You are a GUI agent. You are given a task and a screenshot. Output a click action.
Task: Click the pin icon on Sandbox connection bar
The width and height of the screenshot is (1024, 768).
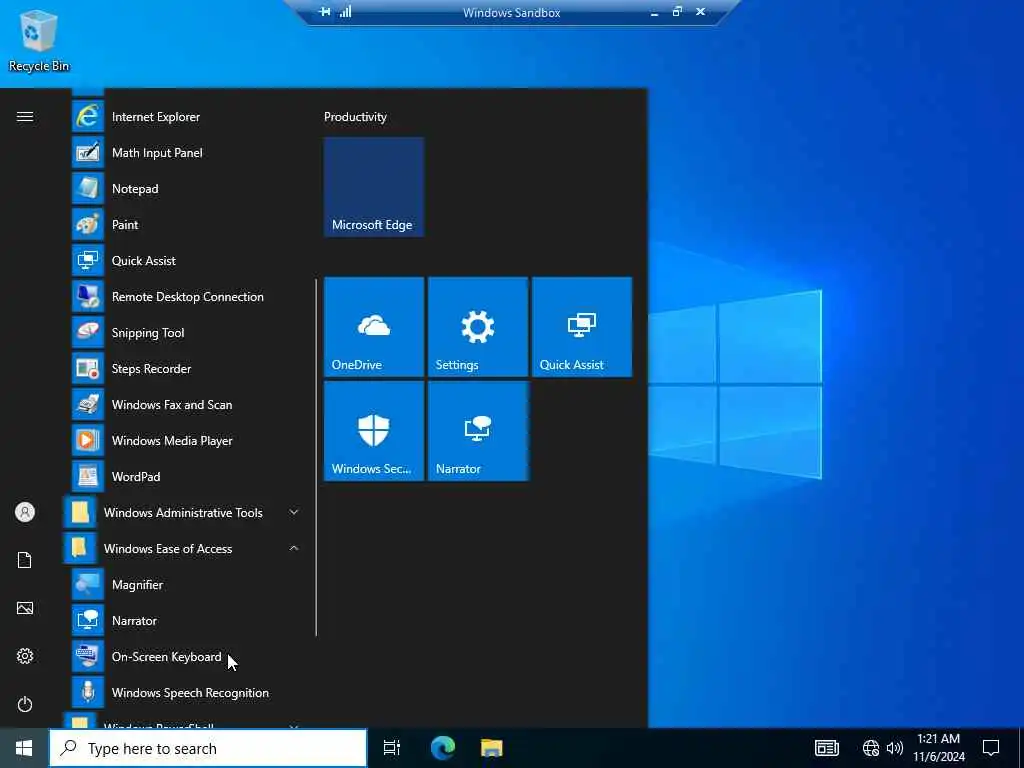(x=325, y=12)
